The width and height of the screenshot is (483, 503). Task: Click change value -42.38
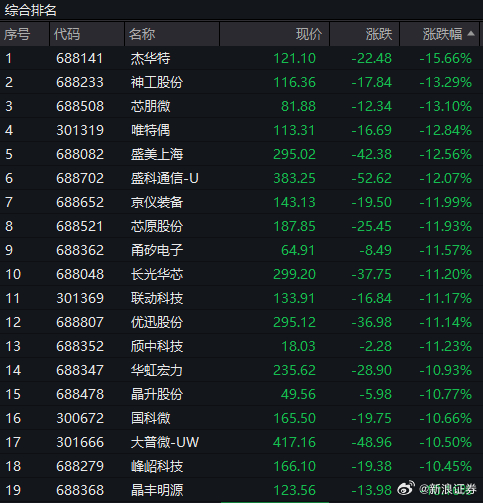(372, 154)
